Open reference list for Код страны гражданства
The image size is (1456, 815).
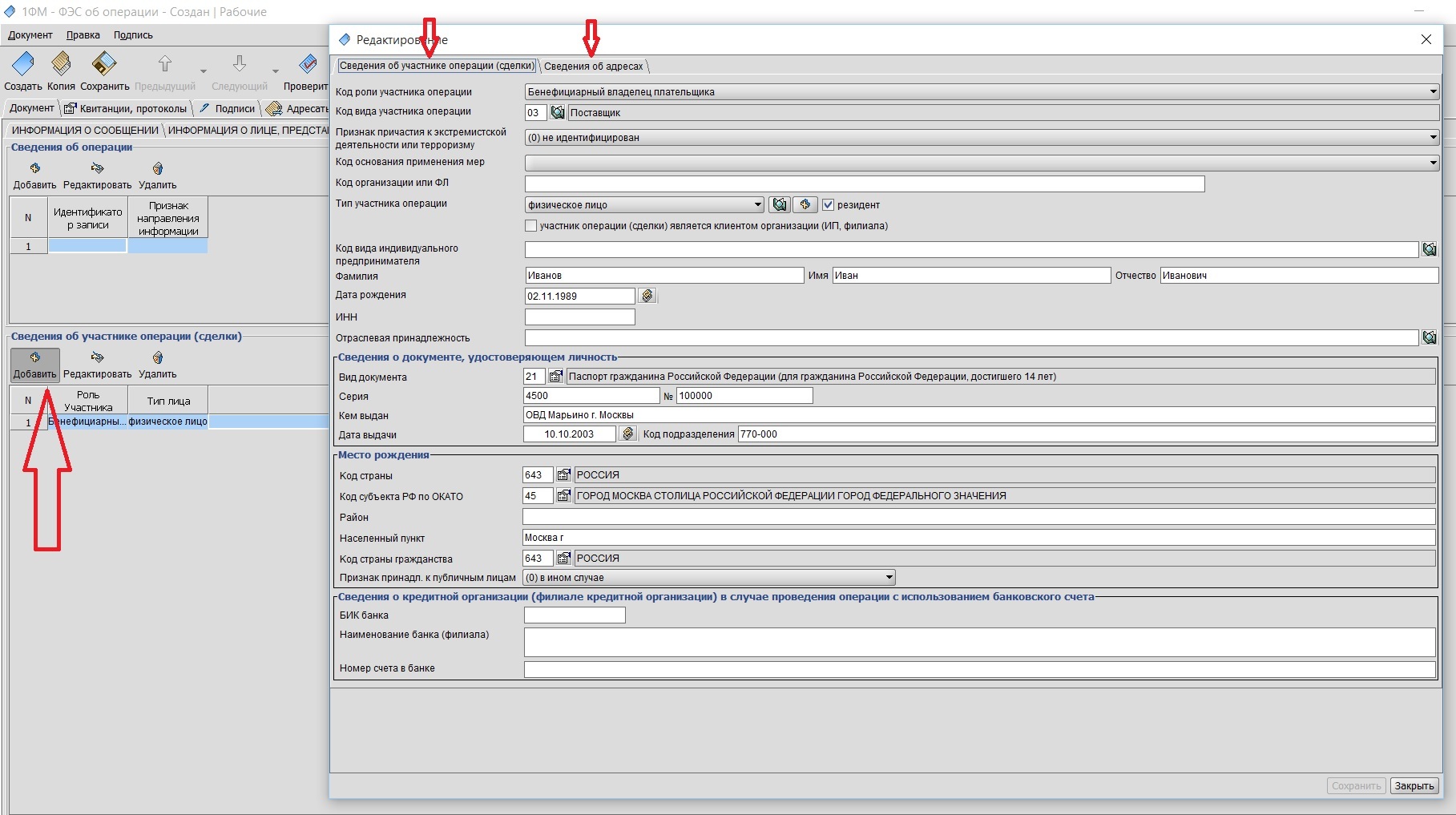pyautogui.click(x=563, y=558)
